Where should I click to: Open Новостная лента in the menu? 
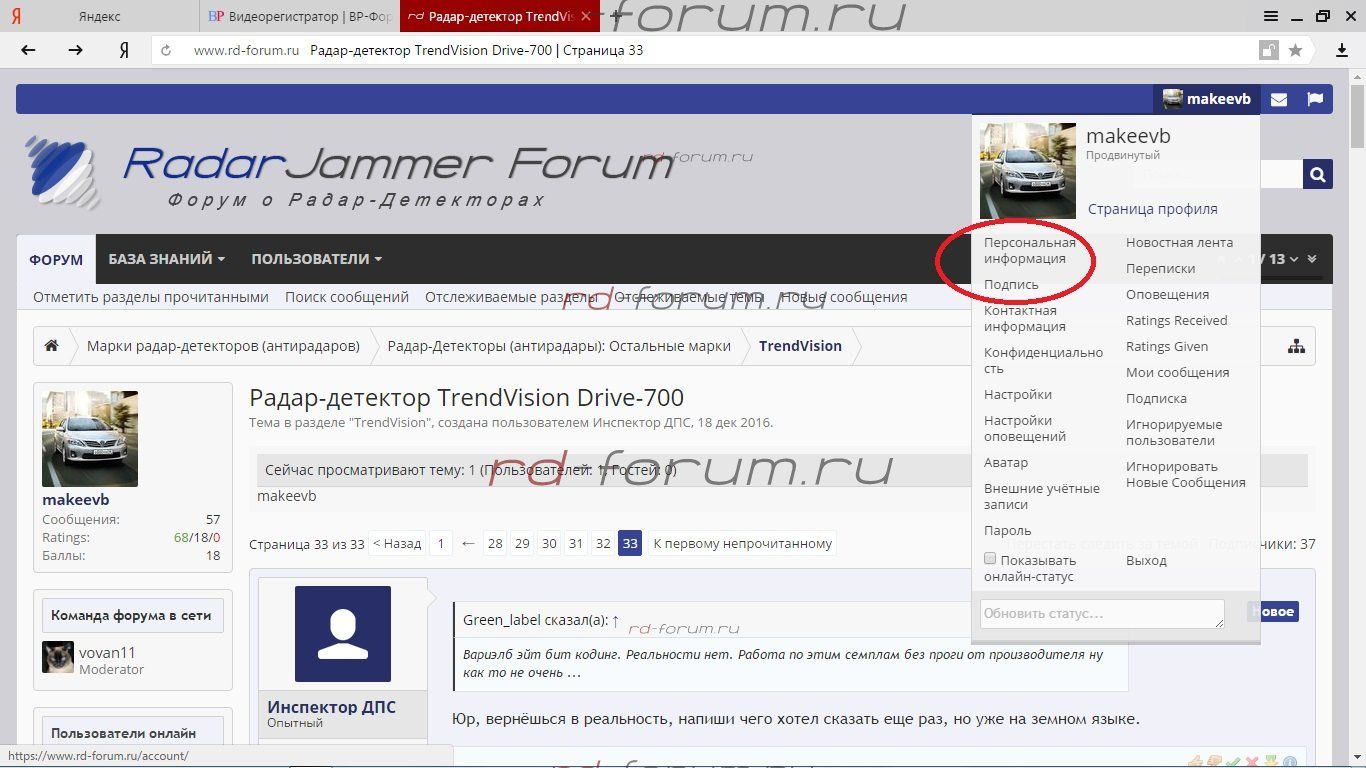click(1179, 242)
